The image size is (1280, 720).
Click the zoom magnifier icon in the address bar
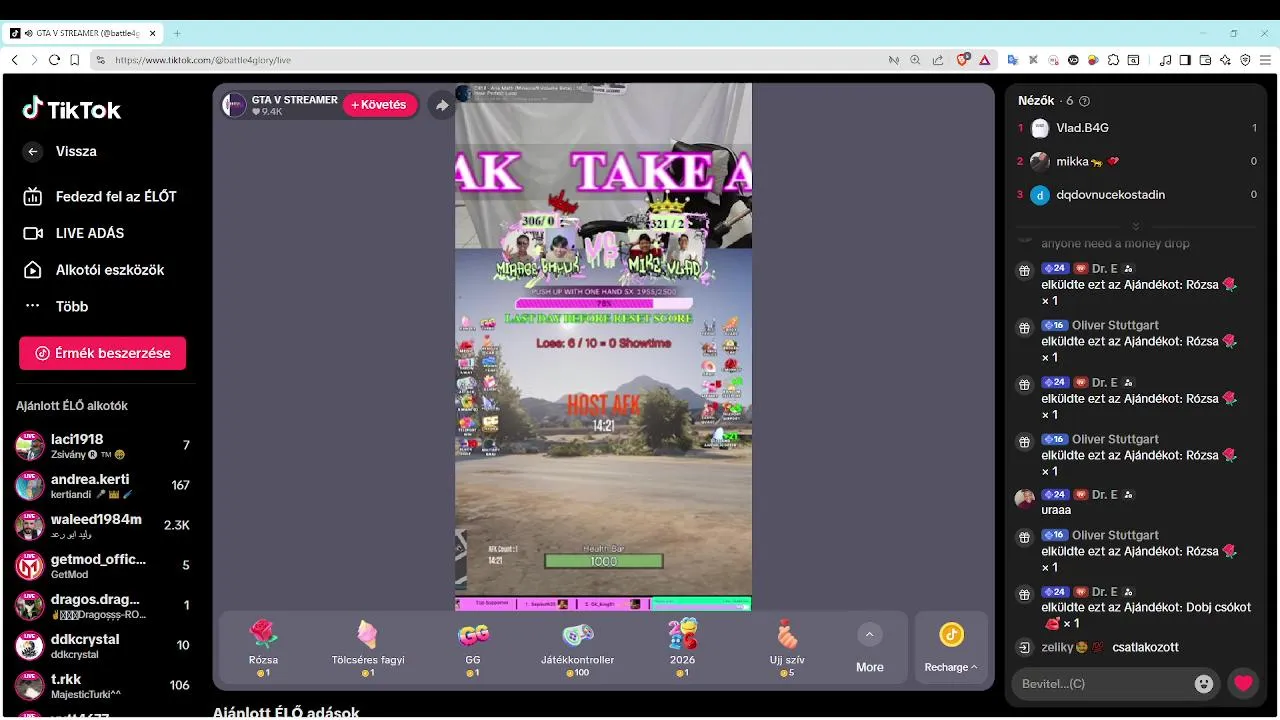[915, 60]
